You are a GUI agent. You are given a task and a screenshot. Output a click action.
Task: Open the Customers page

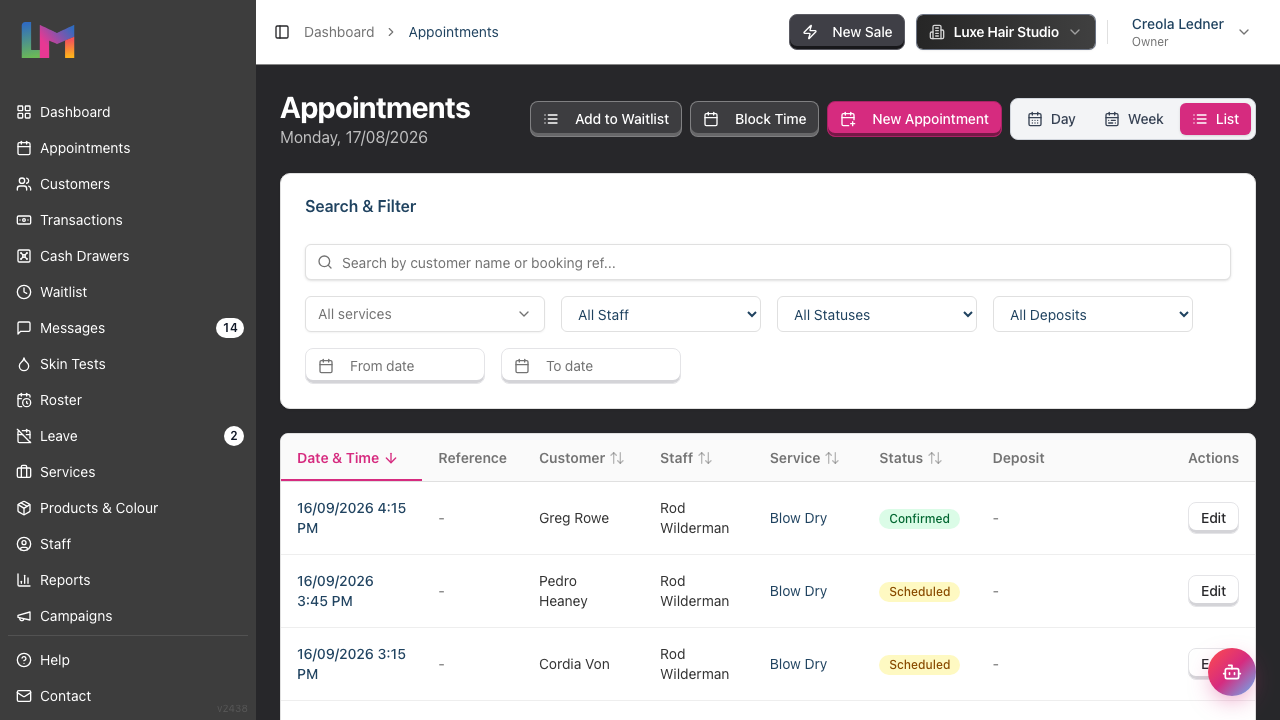[x=128, y=184]
